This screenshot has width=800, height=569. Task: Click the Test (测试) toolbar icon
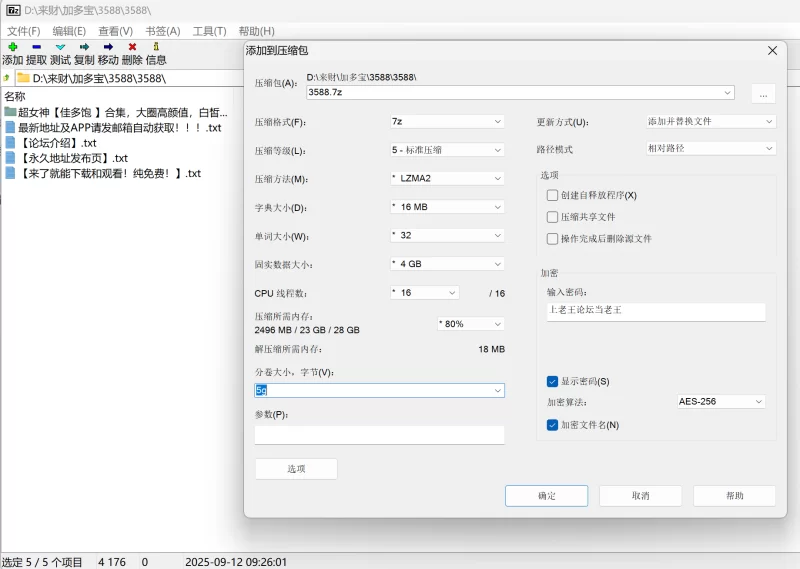point(60,47)
